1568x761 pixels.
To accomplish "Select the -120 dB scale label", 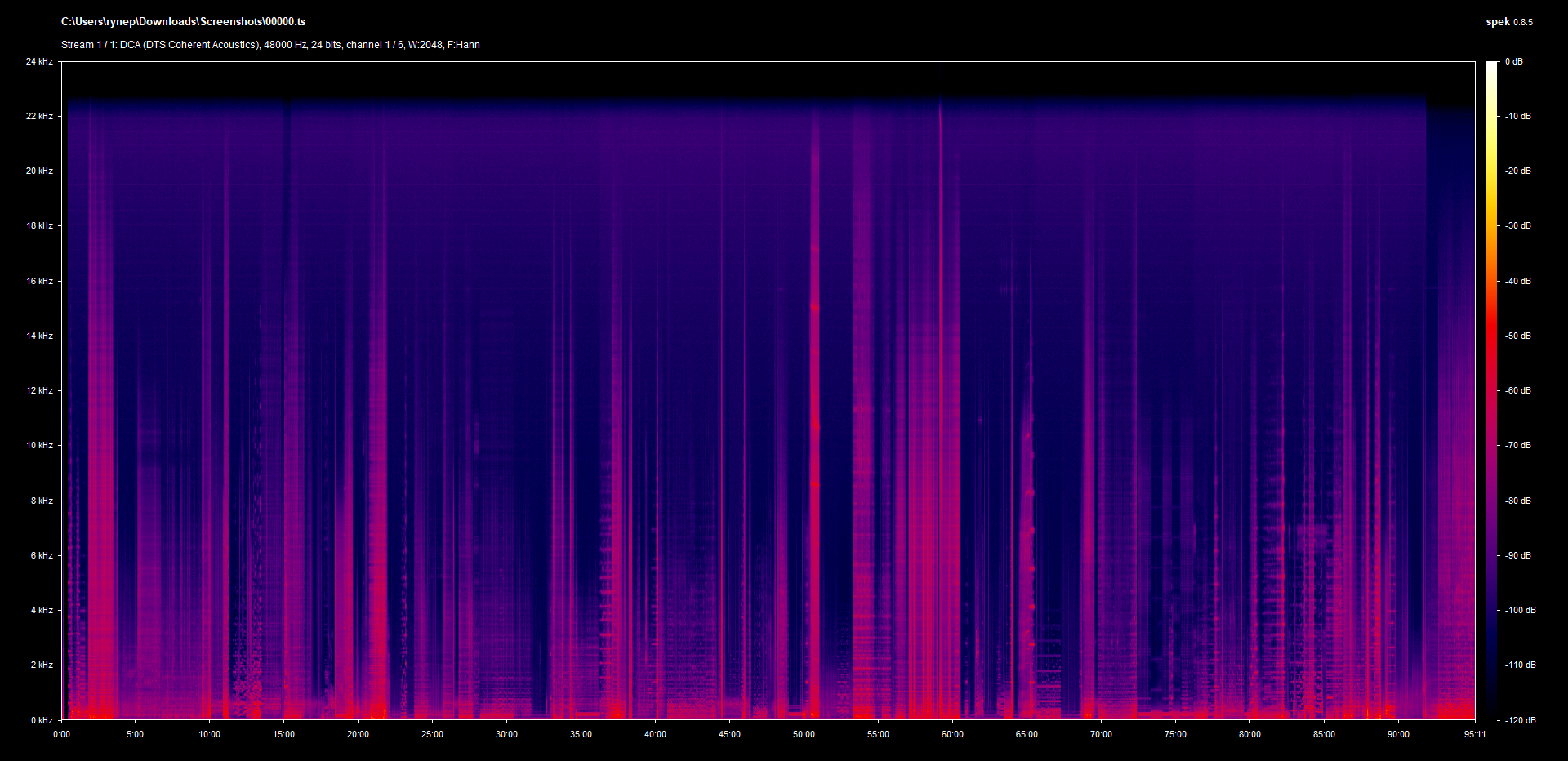I will (1520, 720).
